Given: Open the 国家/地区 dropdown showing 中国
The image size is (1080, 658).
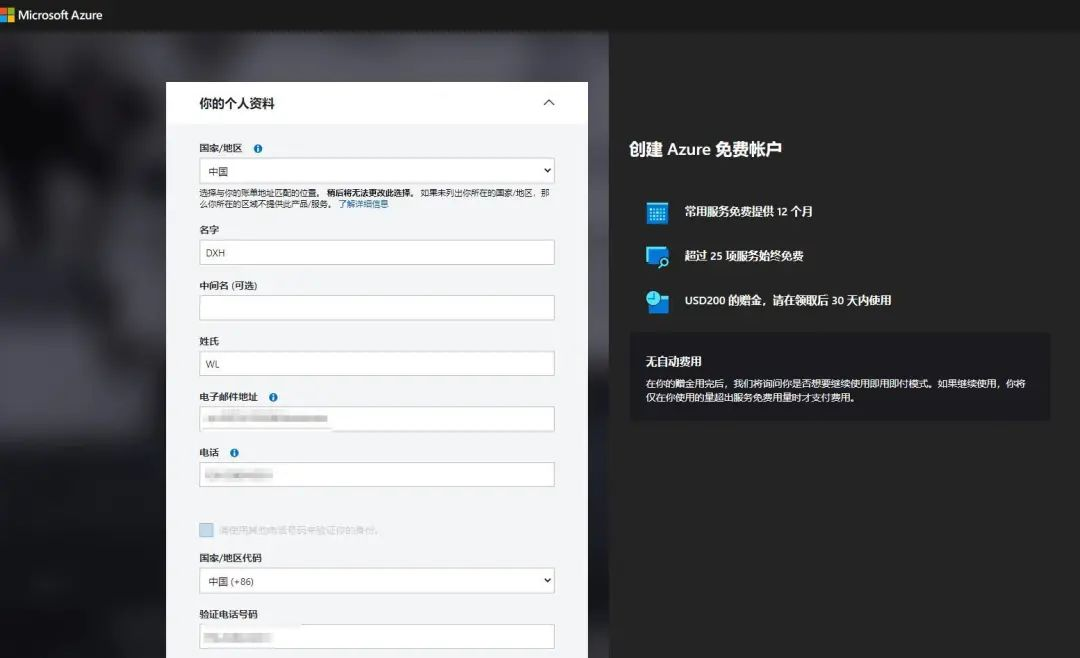Looking at the screenshot, I should point(377,171).
